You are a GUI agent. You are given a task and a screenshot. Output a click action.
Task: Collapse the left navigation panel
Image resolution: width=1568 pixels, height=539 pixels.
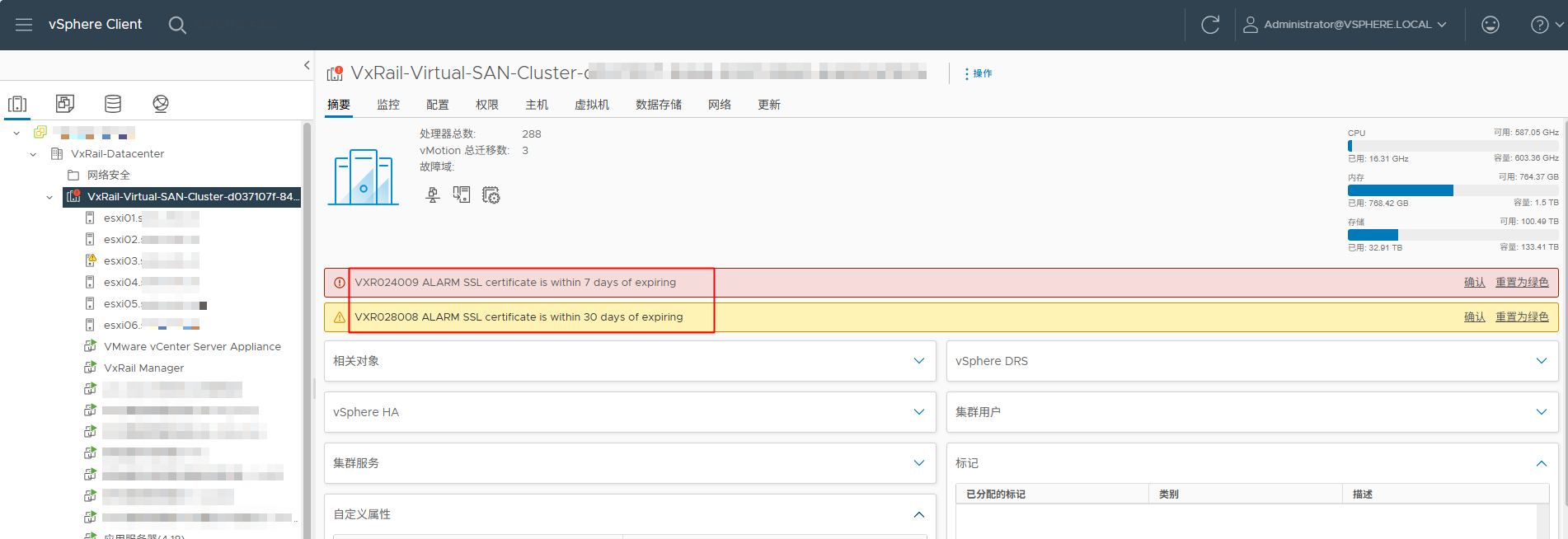click(x=307, y=65)
